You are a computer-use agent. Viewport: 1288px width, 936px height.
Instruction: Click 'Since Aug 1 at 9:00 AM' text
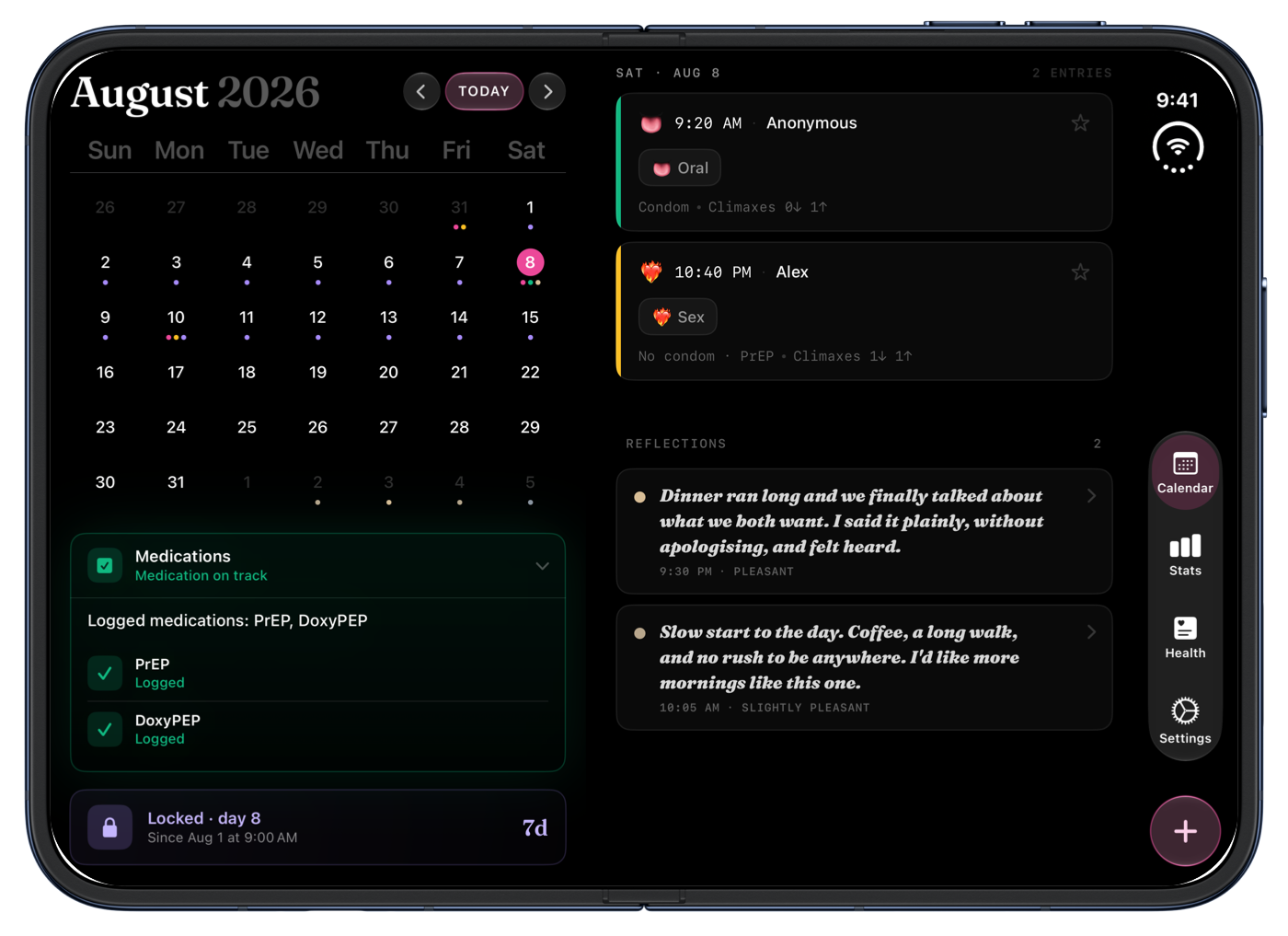pos(223,838)
